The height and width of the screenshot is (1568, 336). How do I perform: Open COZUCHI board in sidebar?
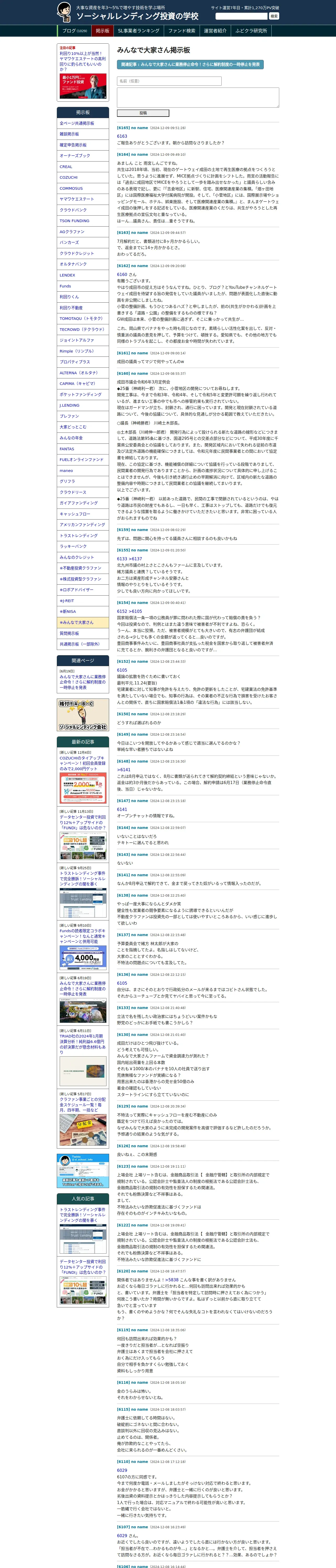(83, 178)
